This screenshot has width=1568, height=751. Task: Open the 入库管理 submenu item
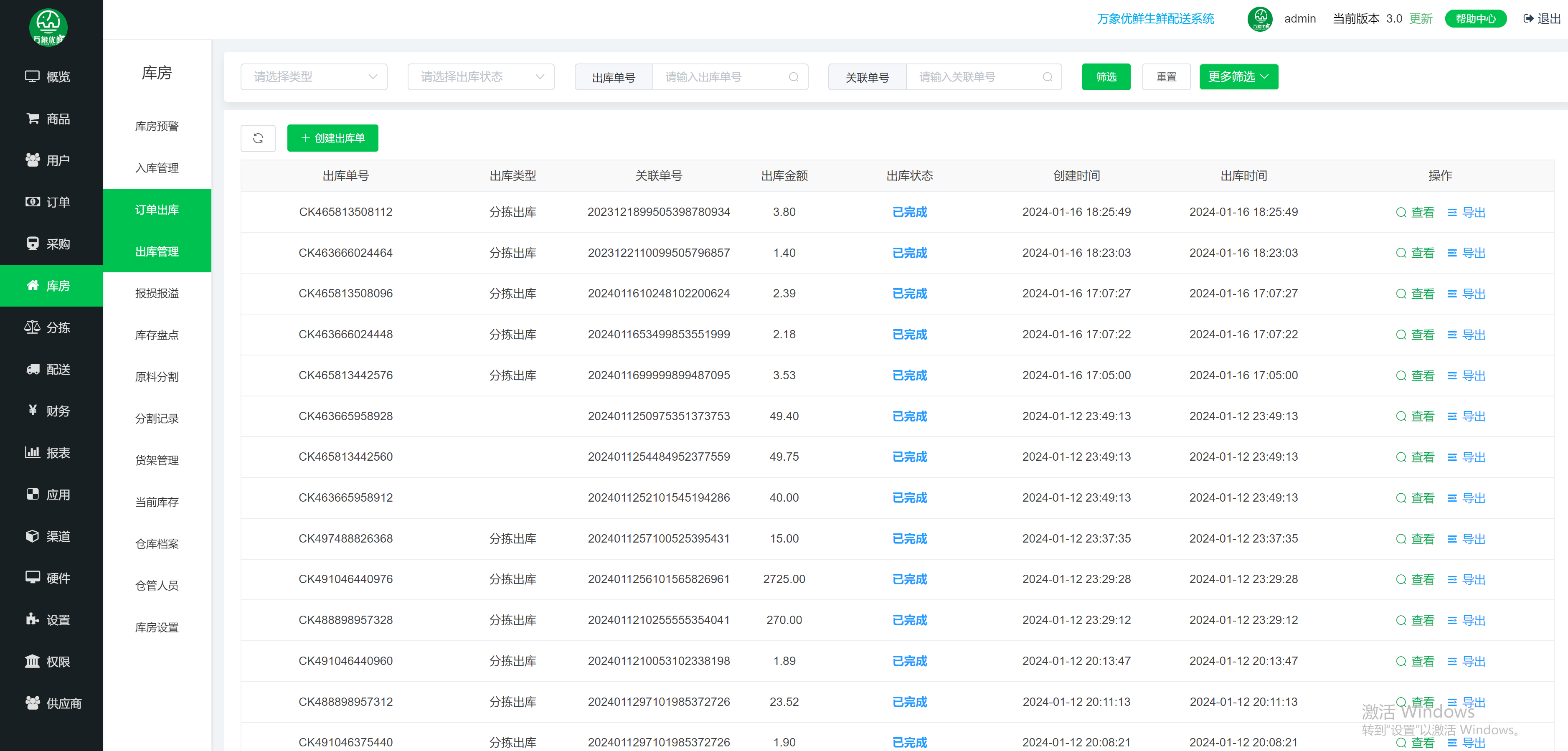pos(157,168)
